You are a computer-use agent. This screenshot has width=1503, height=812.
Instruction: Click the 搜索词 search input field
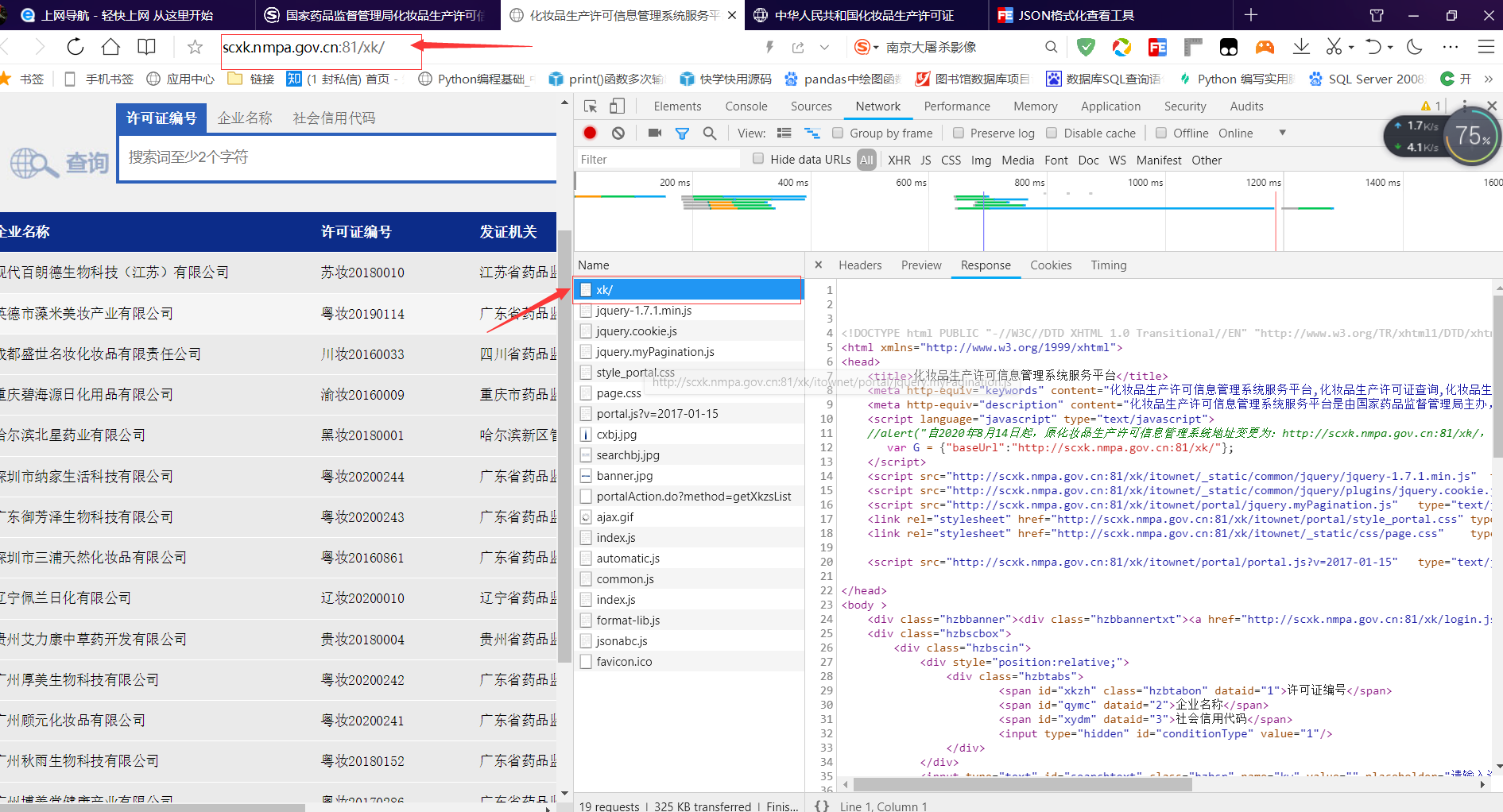338,157
